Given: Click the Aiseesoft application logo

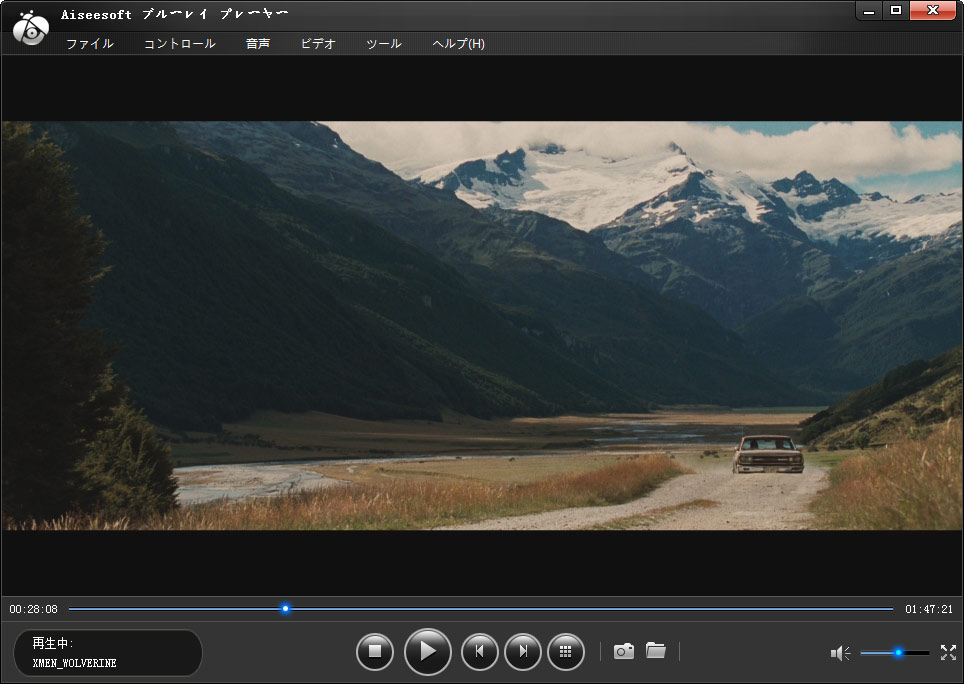Looking at the screenshot, I should 31,29.
